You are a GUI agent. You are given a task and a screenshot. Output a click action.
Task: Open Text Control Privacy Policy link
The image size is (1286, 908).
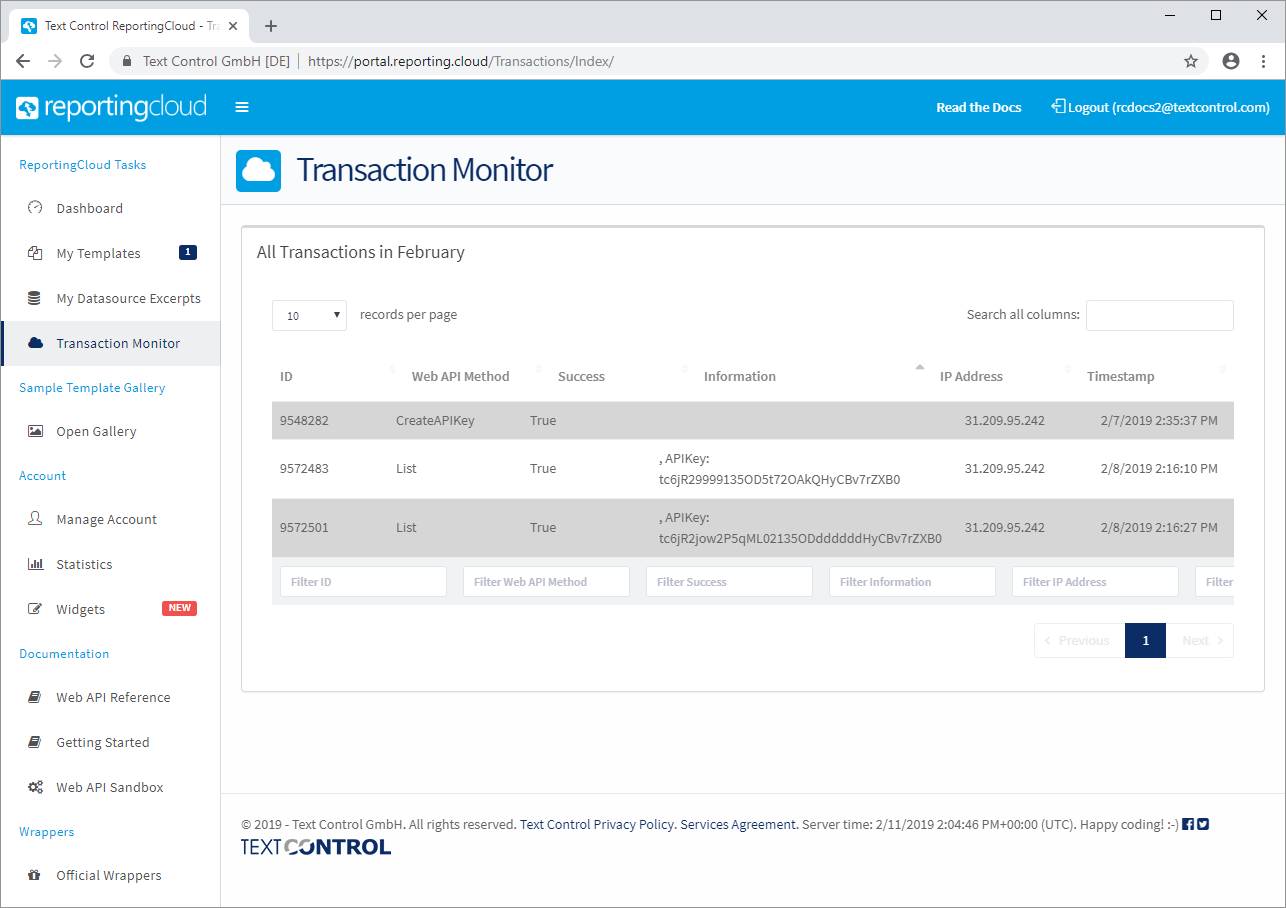coord(597,824)
